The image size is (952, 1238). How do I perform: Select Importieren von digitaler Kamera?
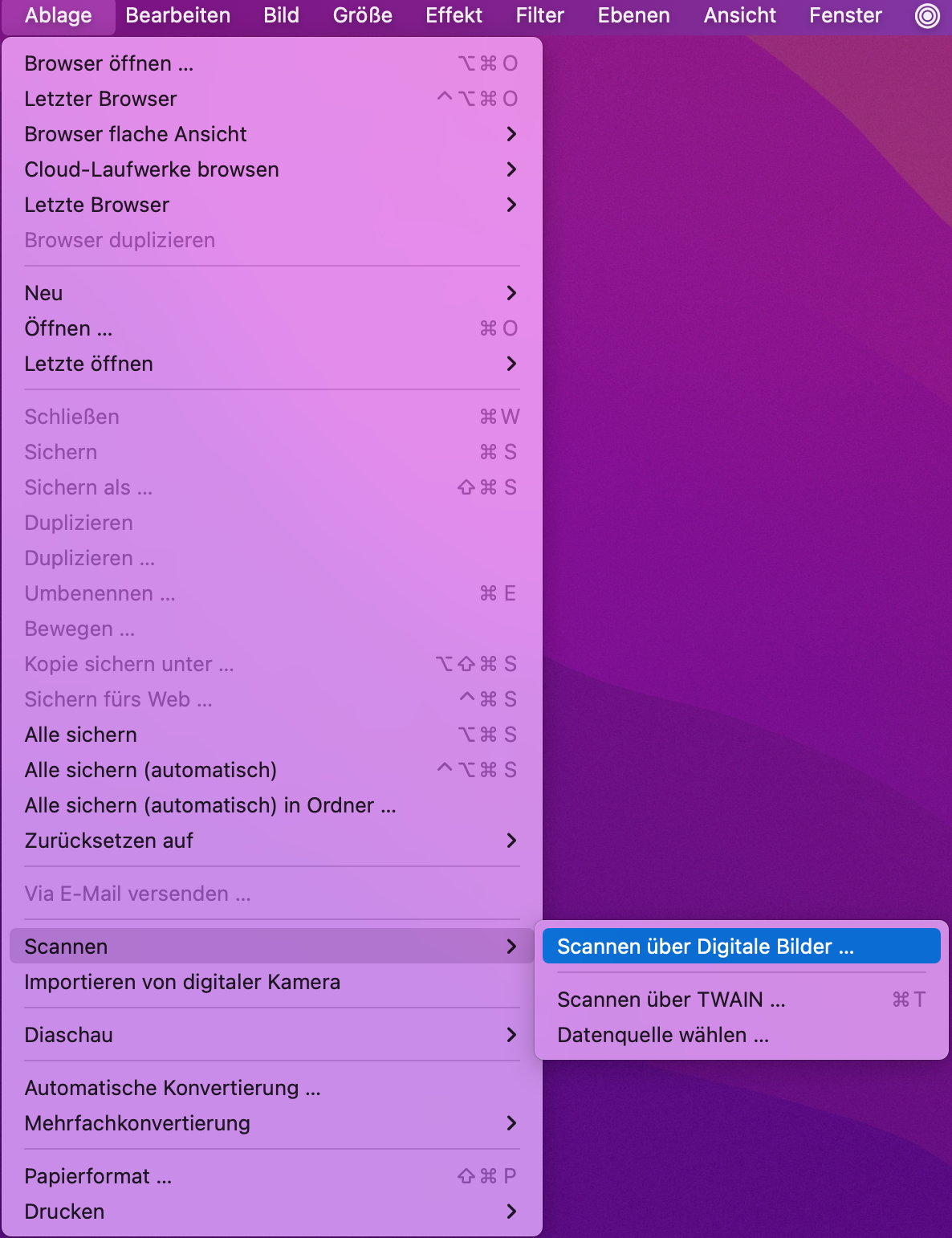(x=182, y=982)
